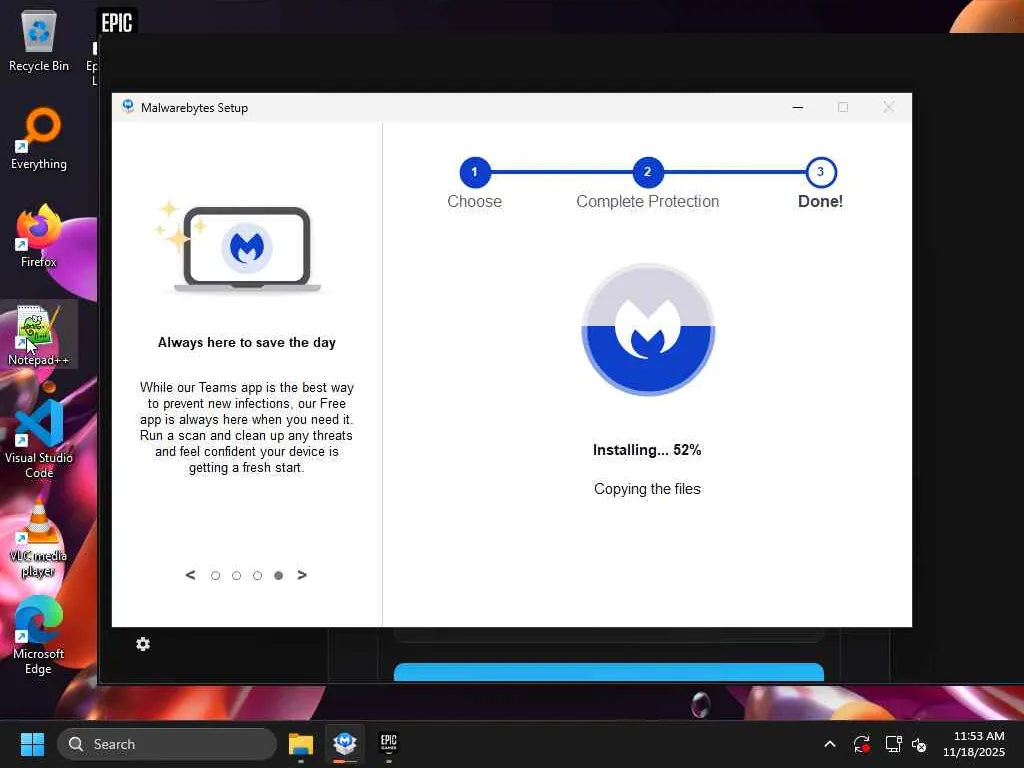Select the fourth filled carousel dot
1024x768 pixels.
pyautogui.click(x=279, y=575)
